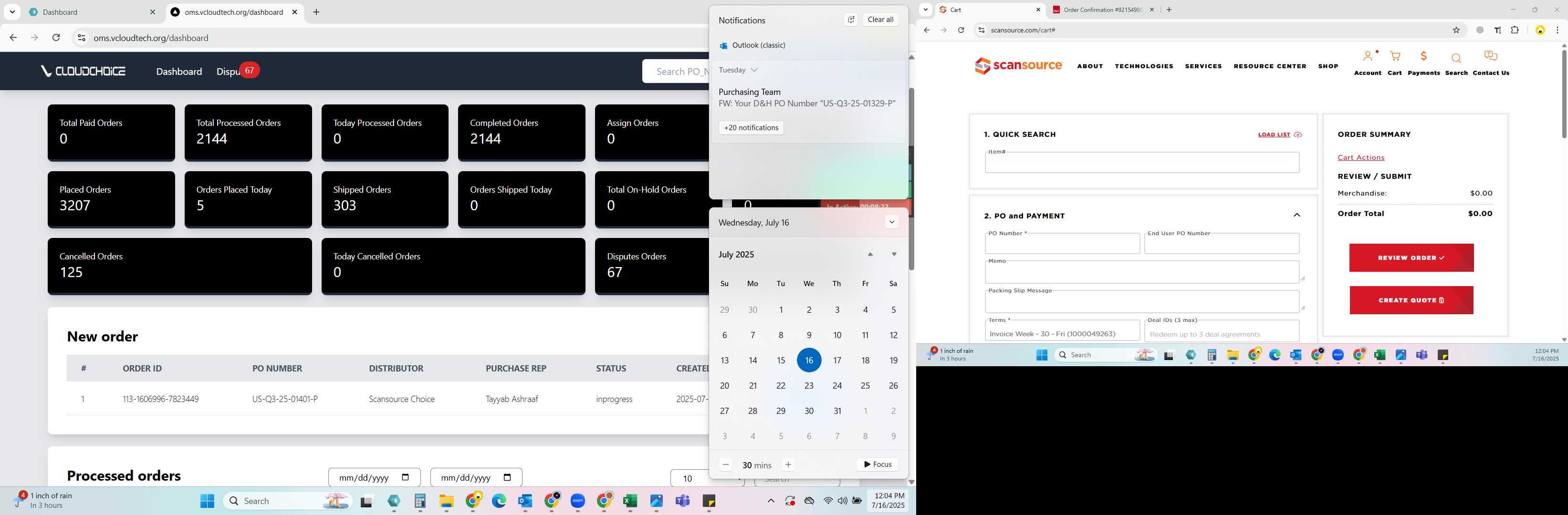Open the TECHNOLOGIES menu on ScanSource
This screenshot has height=515, width=1568.
pyautogui.click(x=1144, y=66)
